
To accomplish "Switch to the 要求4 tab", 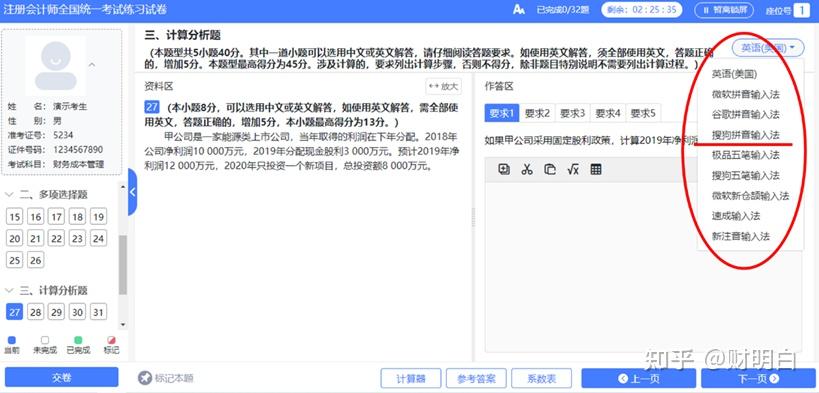I will [608, 113].
